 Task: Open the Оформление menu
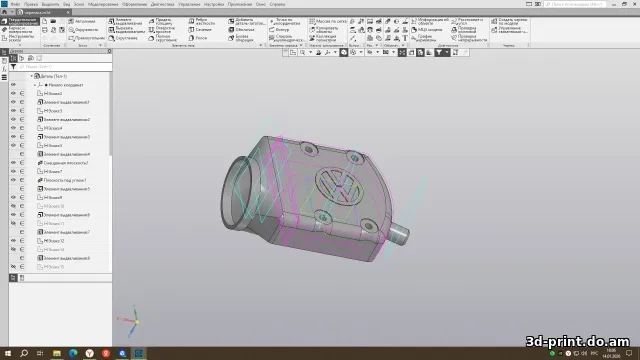[x=134, y=4]
